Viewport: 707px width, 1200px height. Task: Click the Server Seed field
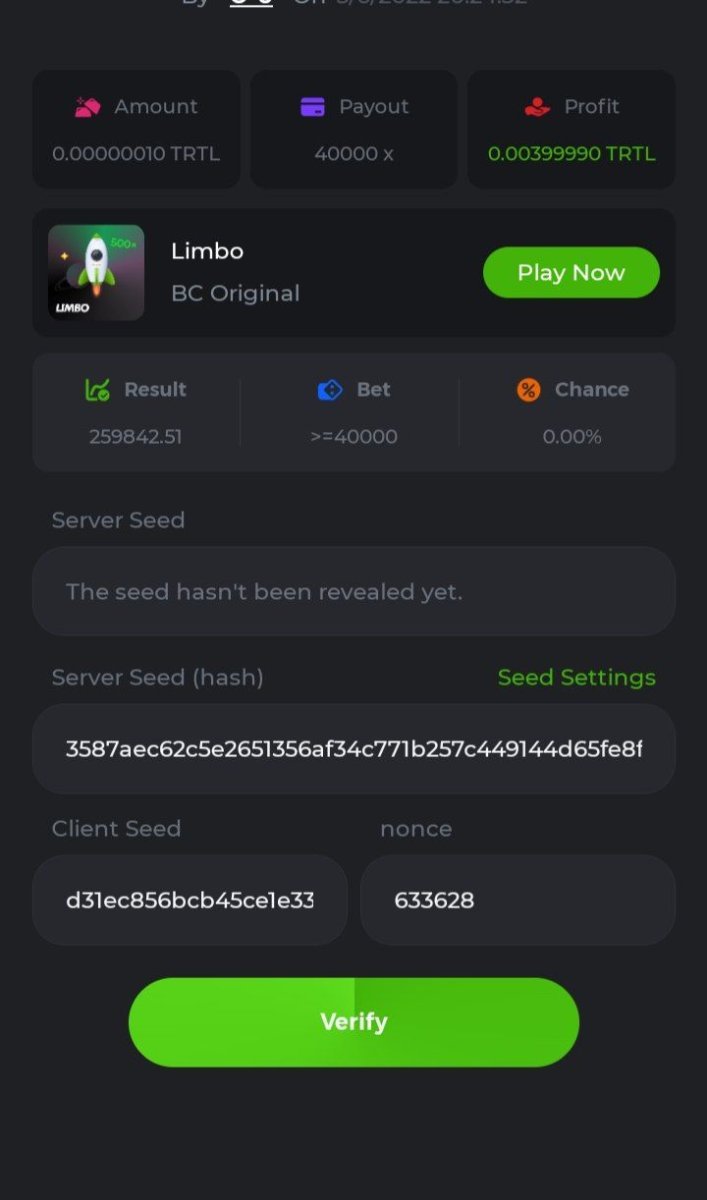[x=353, y=591]
